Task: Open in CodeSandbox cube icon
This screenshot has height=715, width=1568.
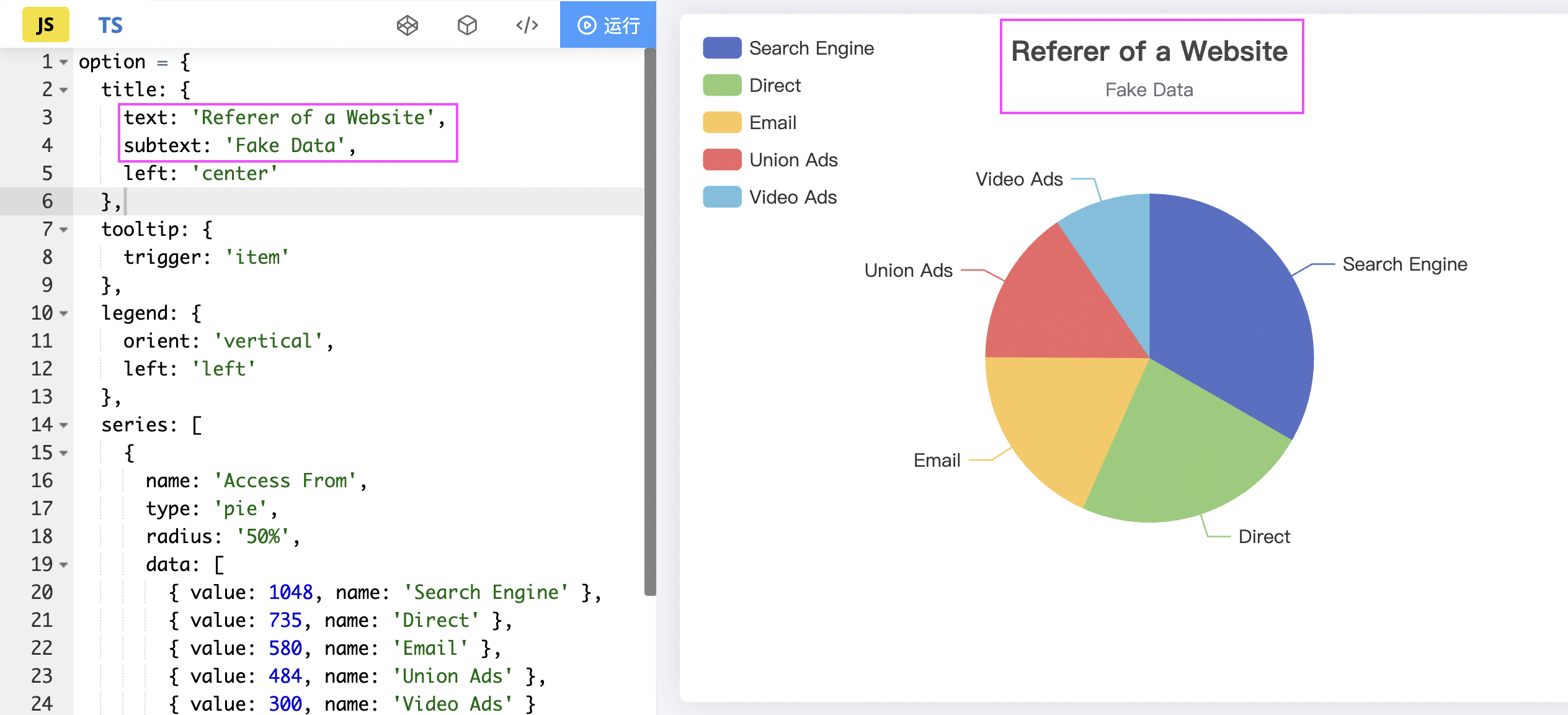Action: (x=467, y=25)
